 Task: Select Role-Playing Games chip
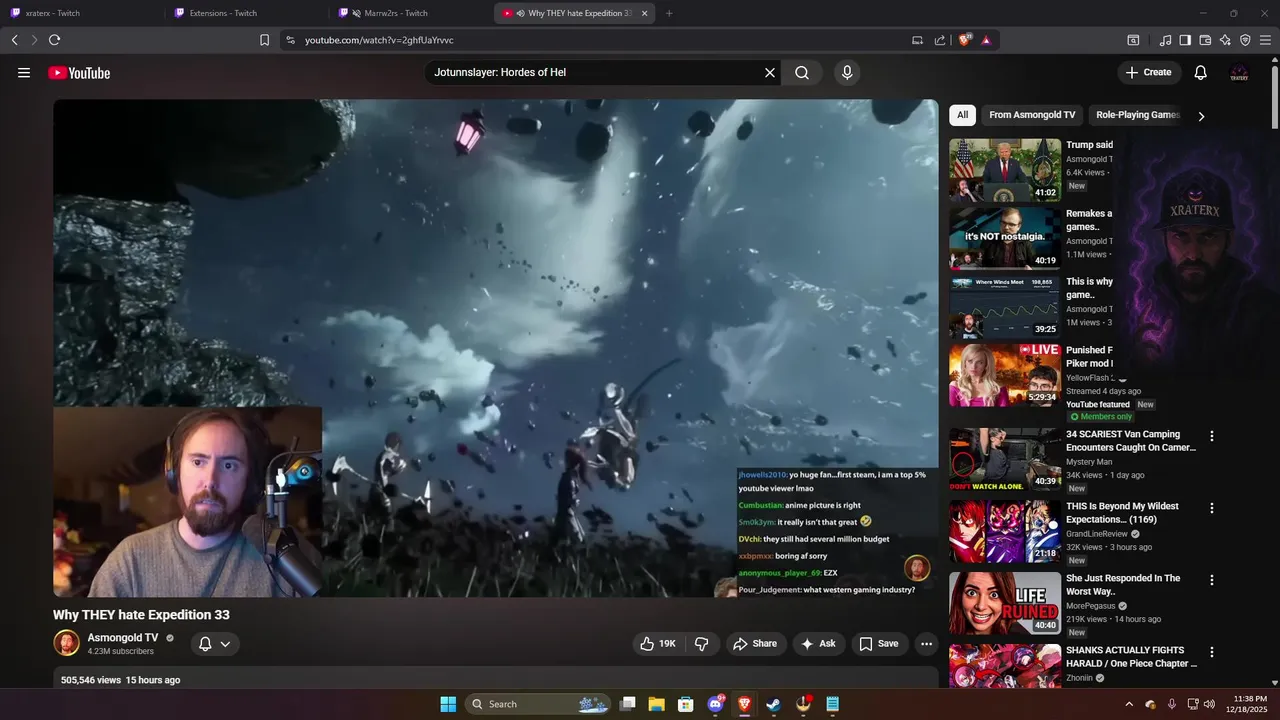point(1138,115)
